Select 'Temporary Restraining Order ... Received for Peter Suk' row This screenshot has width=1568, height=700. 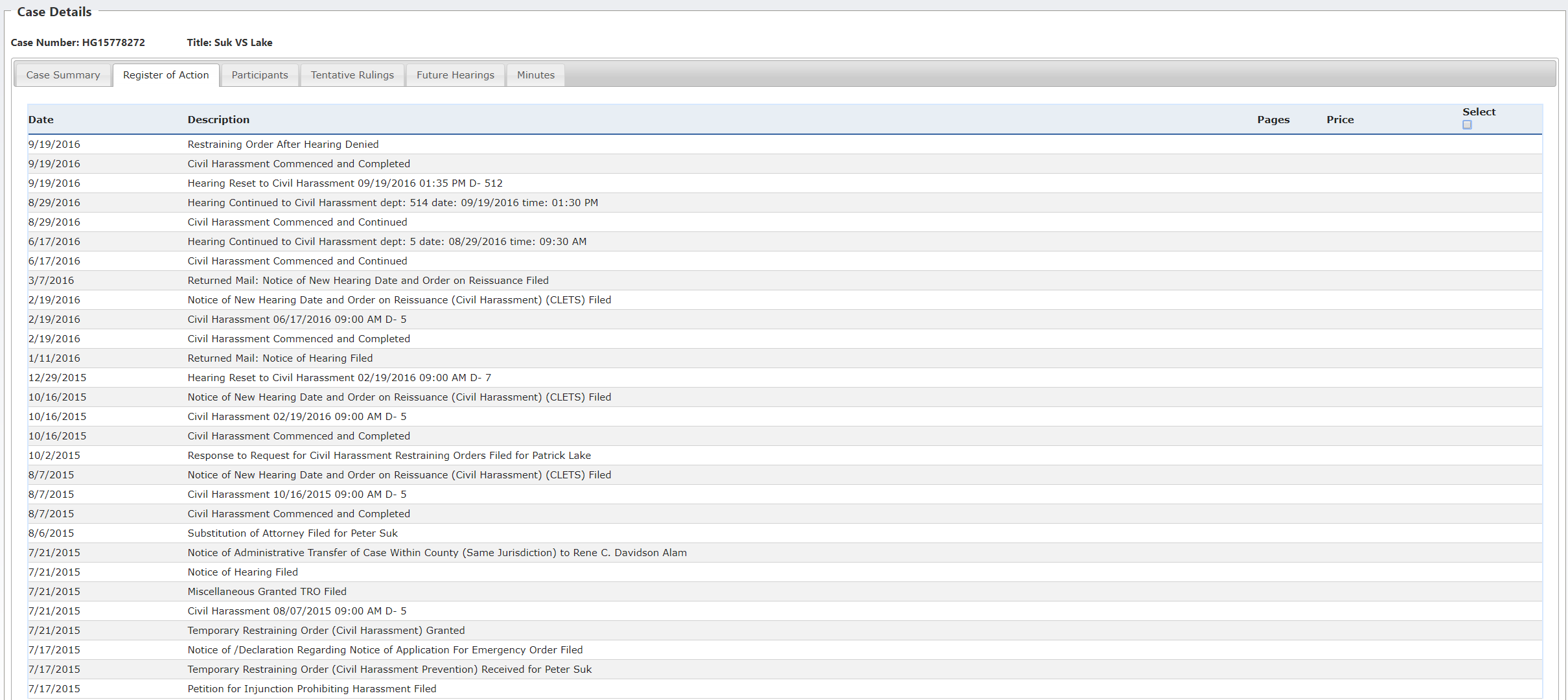(x=785, y=670)
